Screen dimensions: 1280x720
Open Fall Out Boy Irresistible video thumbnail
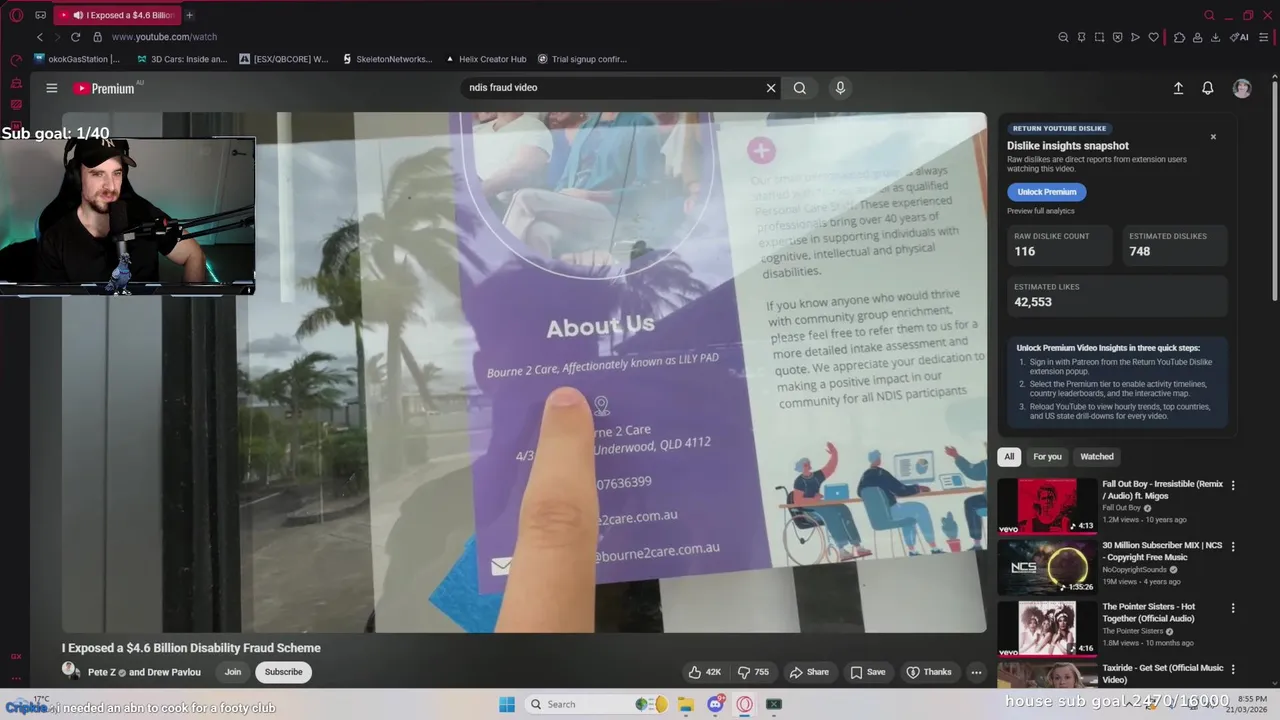(1047, 506)
